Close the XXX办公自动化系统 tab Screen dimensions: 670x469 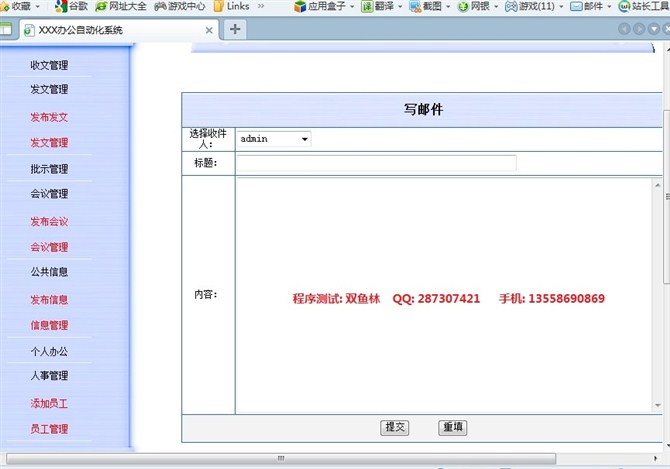tap(209, 30)
